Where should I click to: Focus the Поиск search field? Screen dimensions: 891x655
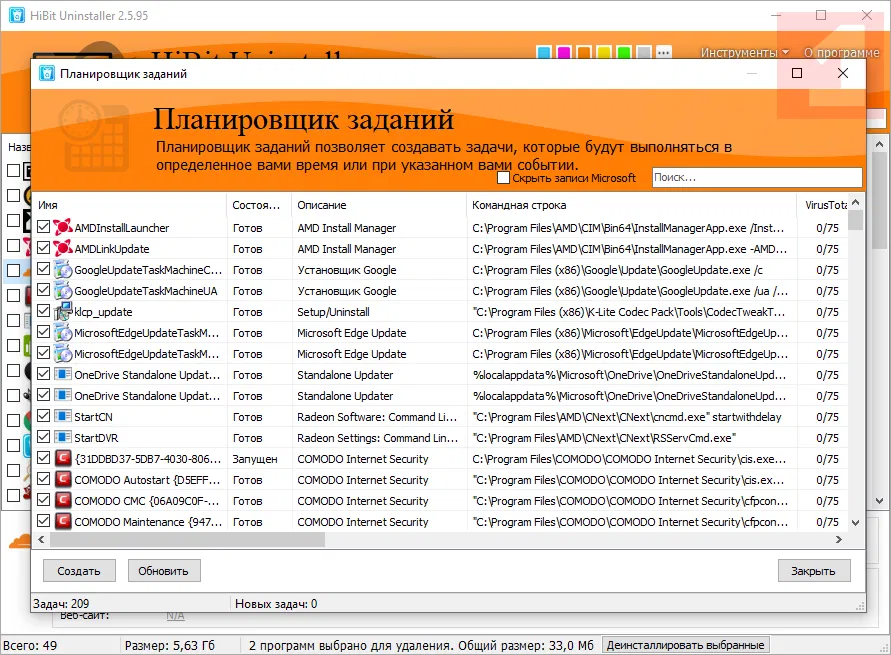coord(757,177)
